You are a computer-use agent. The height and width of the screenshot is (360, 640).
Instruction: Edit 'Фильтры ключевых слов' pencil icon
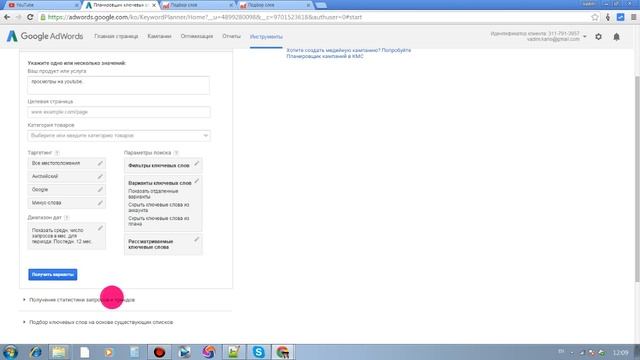(197, 164)
